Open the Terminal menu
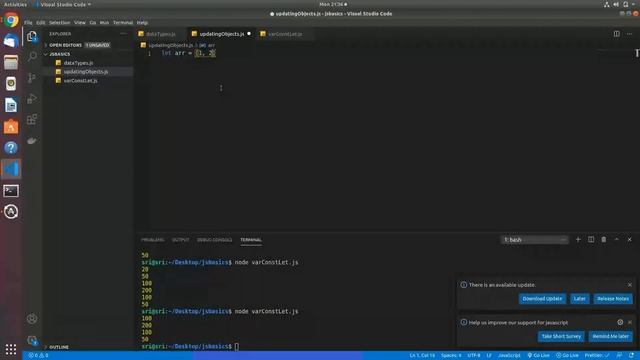 [123, 22]
